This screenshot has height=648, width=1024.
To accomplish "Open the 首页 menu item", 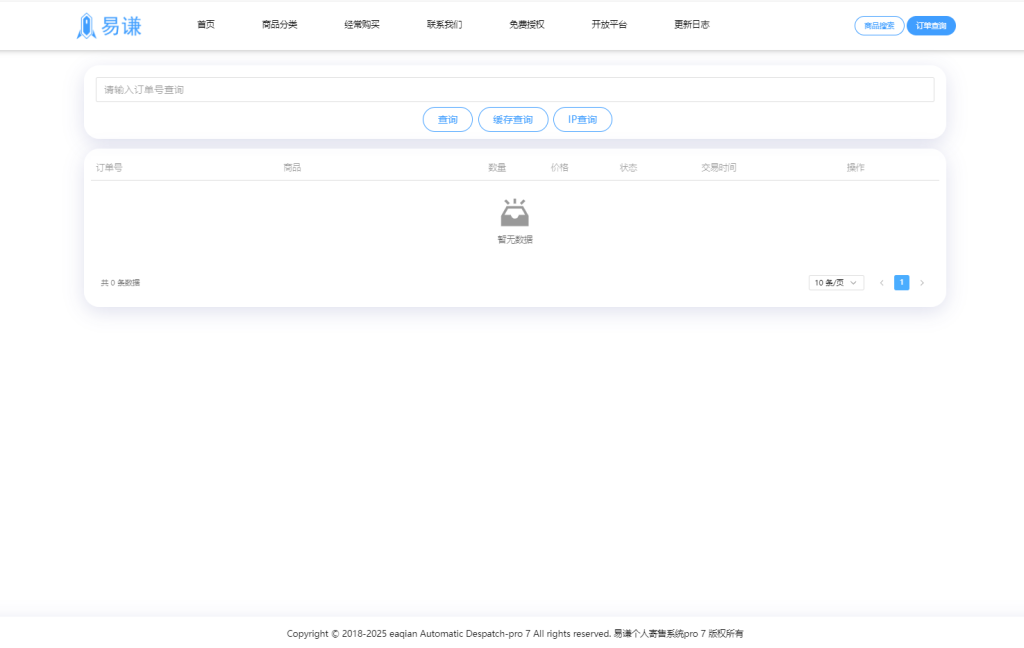I will pyautogui.click(x=206, y=25).
